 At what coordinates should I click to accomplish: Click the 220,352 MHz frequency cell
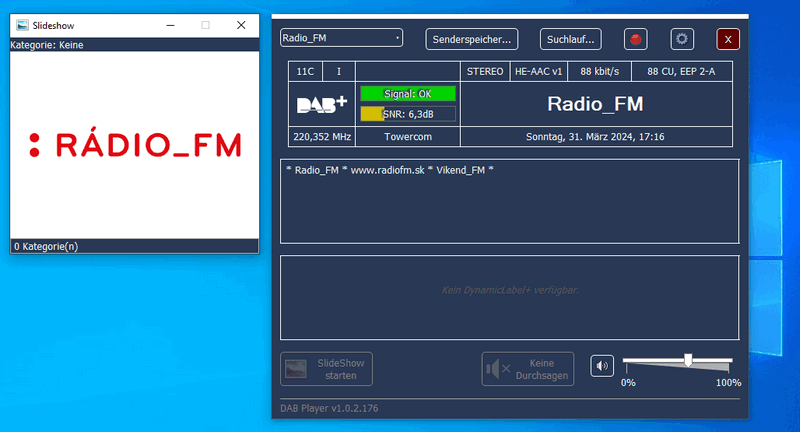point(322,137)
